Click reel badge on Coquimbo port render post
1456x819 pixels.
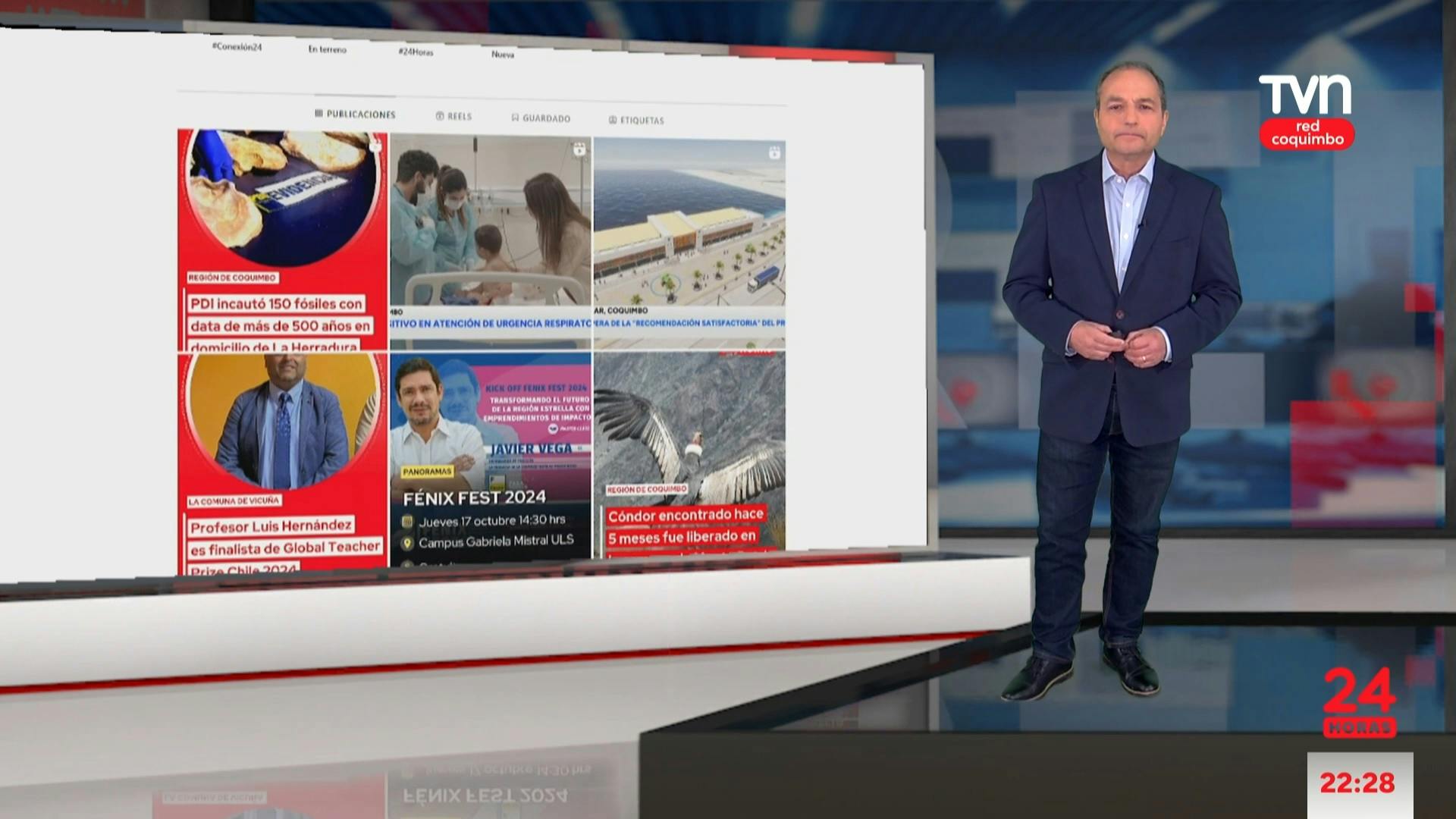pyautogui.click(x=773, y=153)
